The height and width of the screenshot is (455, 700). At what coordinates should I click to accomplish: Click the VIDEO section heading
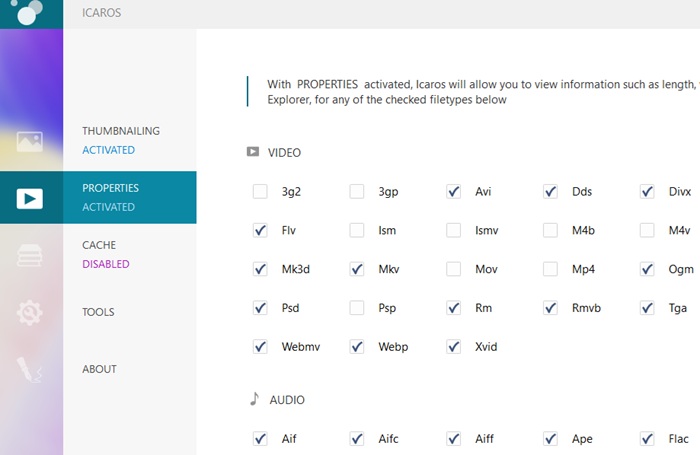(284, 153)
